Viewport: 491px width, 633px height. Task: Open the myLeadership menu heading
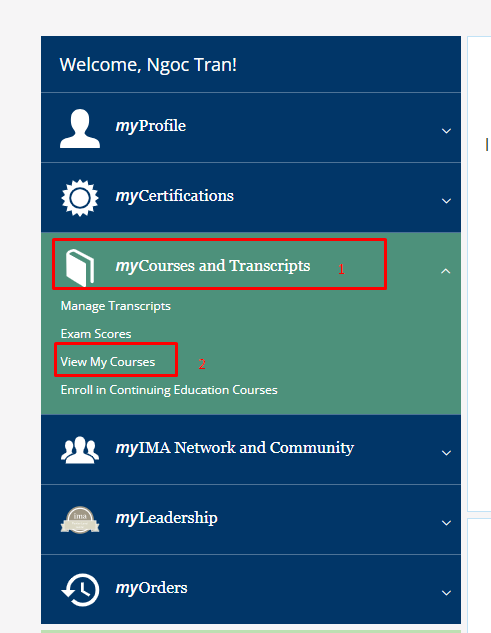[x=166, y=518]
